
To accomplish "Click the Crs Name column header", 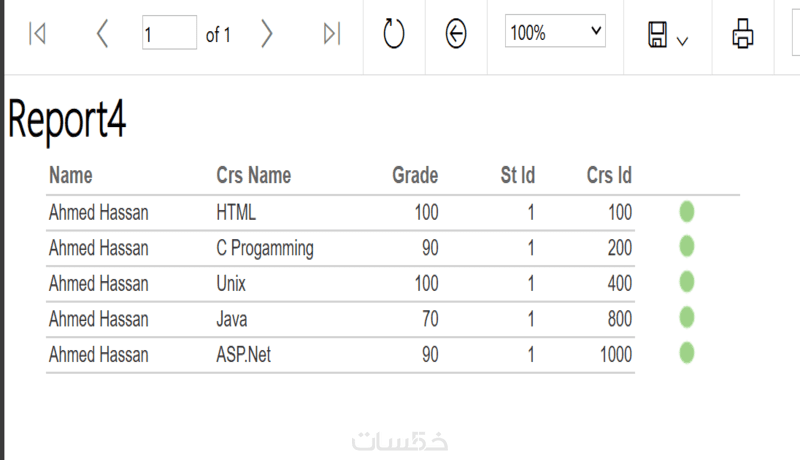I will 253,176.
